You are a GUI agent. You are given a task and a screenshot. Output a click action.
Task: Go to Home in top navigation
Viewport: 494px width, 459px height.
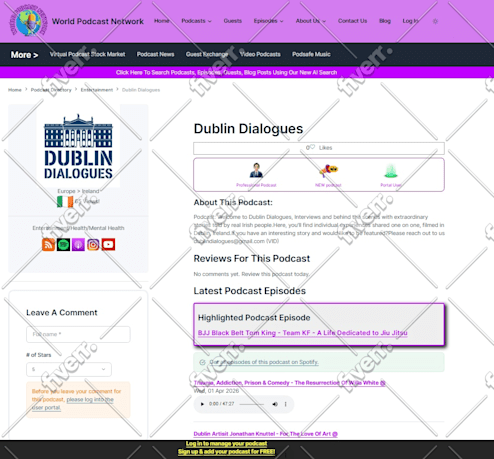coord(161,21)
